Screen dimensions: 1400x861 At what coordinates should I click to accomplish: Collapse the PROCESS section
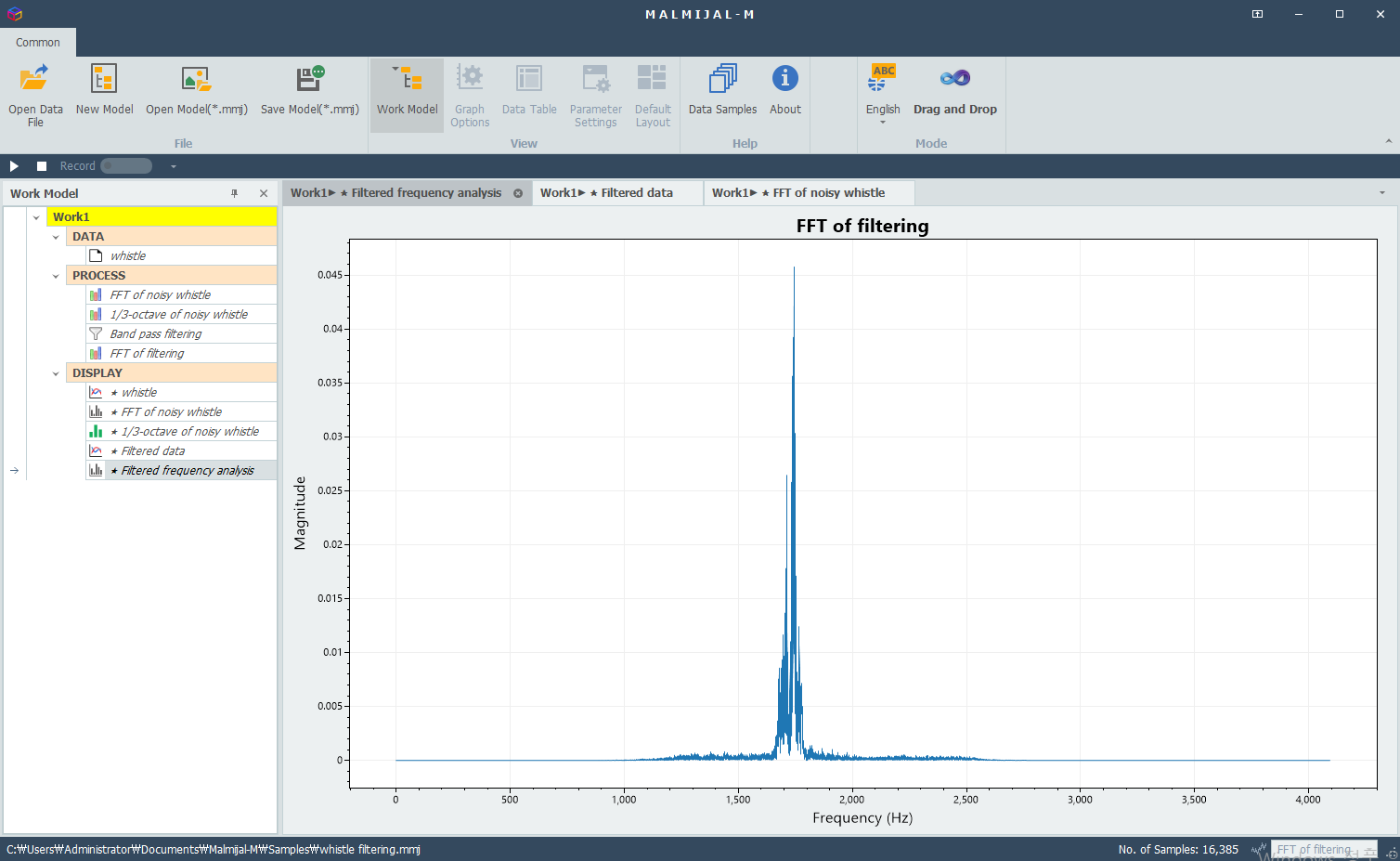[56, 276]
